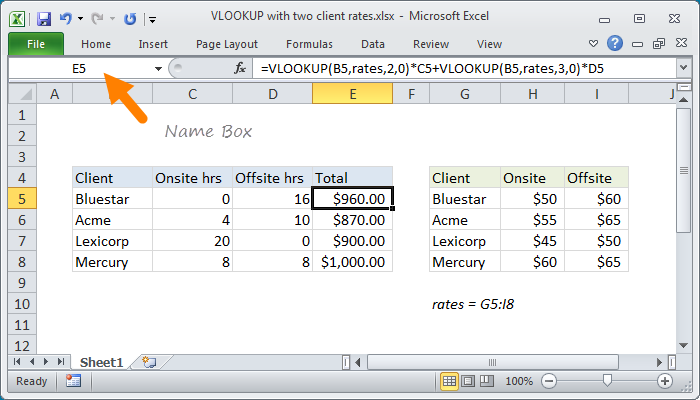This screenshot has height=400, width=700.
Task: Open the Name Box dropdown arrow
Action: pos(158,68)
